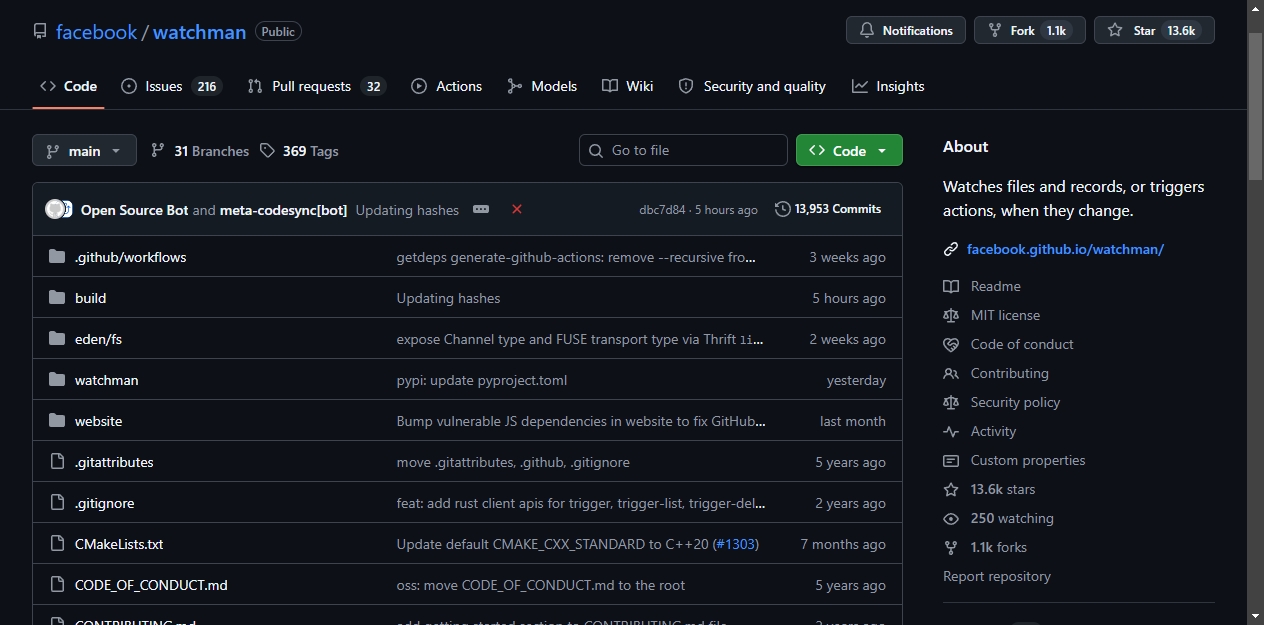Click the link icon beside facebook.github.io/watchman
1264x625 pixels.
tap(951, 249)
